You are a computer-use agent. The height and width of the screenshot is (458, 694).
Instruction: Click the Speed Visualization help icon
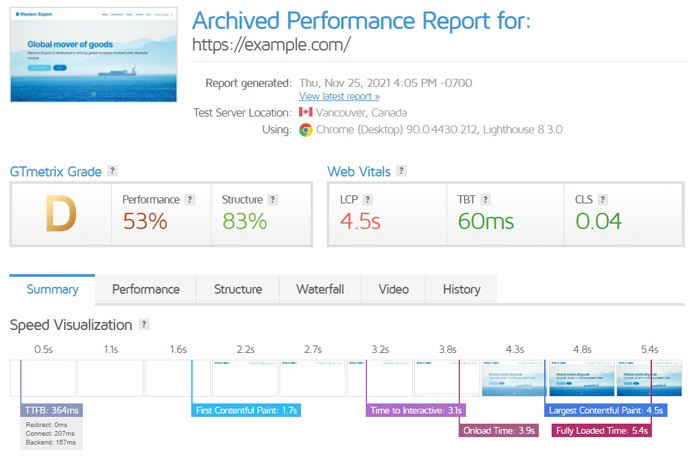[x=145, y=325]
